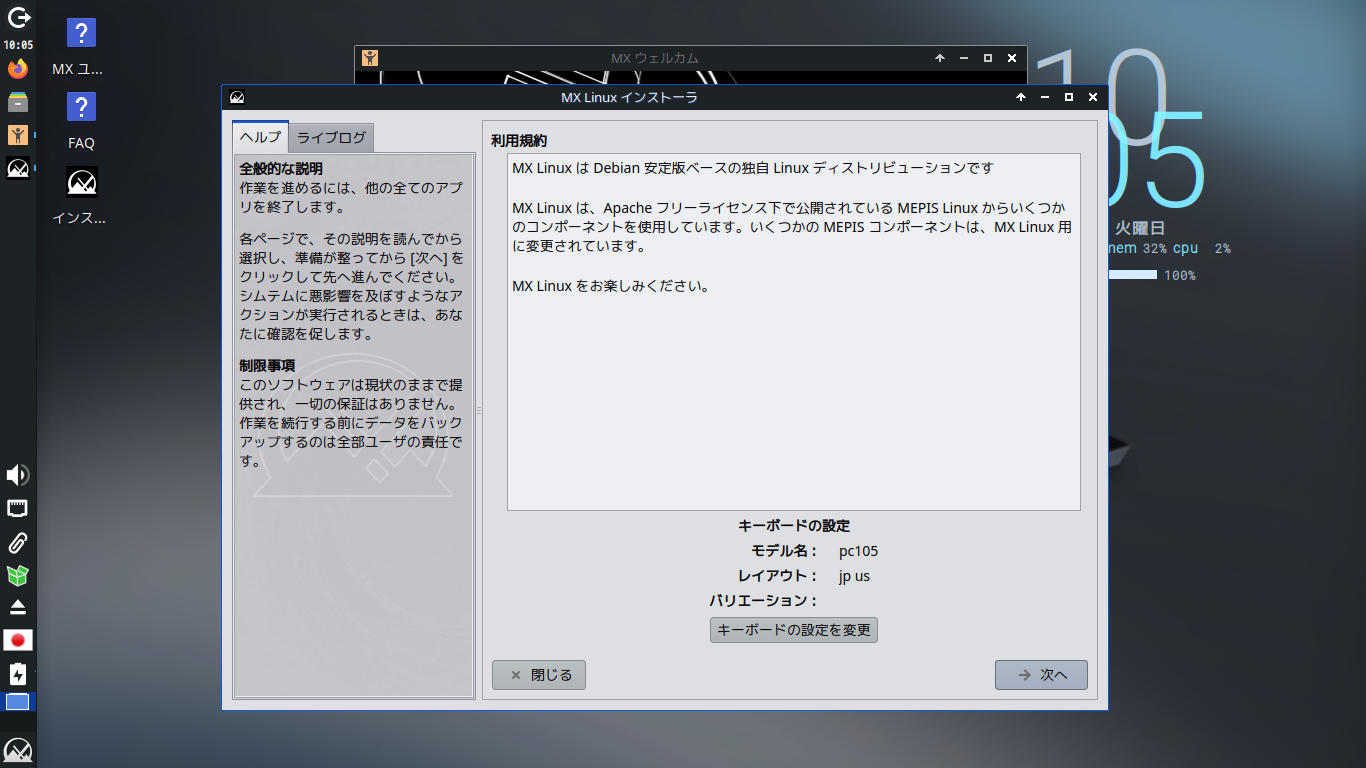The height and width of the screenshot is (768, 1366).
Task: Close the MX Linux インストーラ window
Action: [1093, 97]
